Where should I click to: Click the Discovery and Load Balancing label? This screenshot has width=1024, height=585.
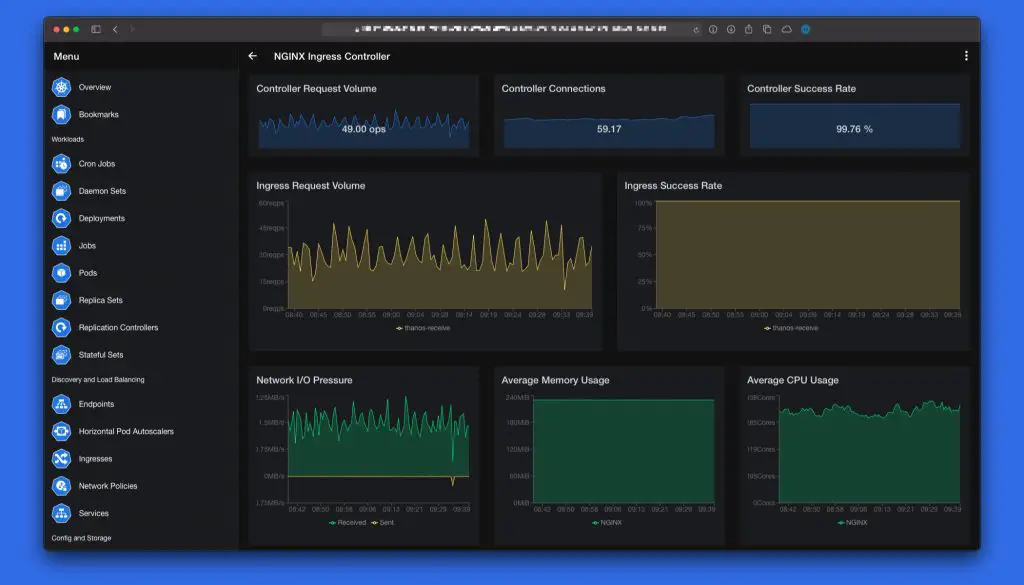click(x=98, y=379)
